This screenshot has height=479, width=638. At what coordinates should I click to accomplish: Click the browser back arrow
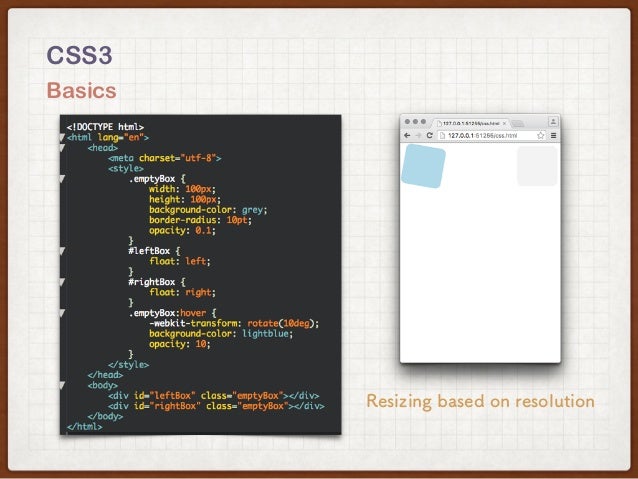[407, 136]
